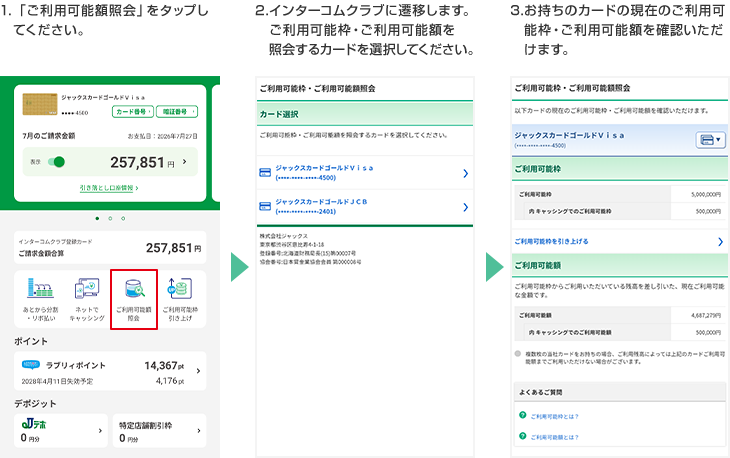
Task: Toggle the 表示 amount switch
Action: (x=56, y=162)
